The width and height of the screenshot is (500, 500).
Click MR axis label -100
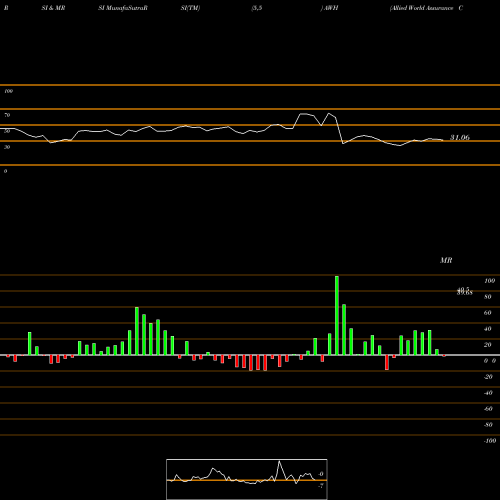pos(489,441)
